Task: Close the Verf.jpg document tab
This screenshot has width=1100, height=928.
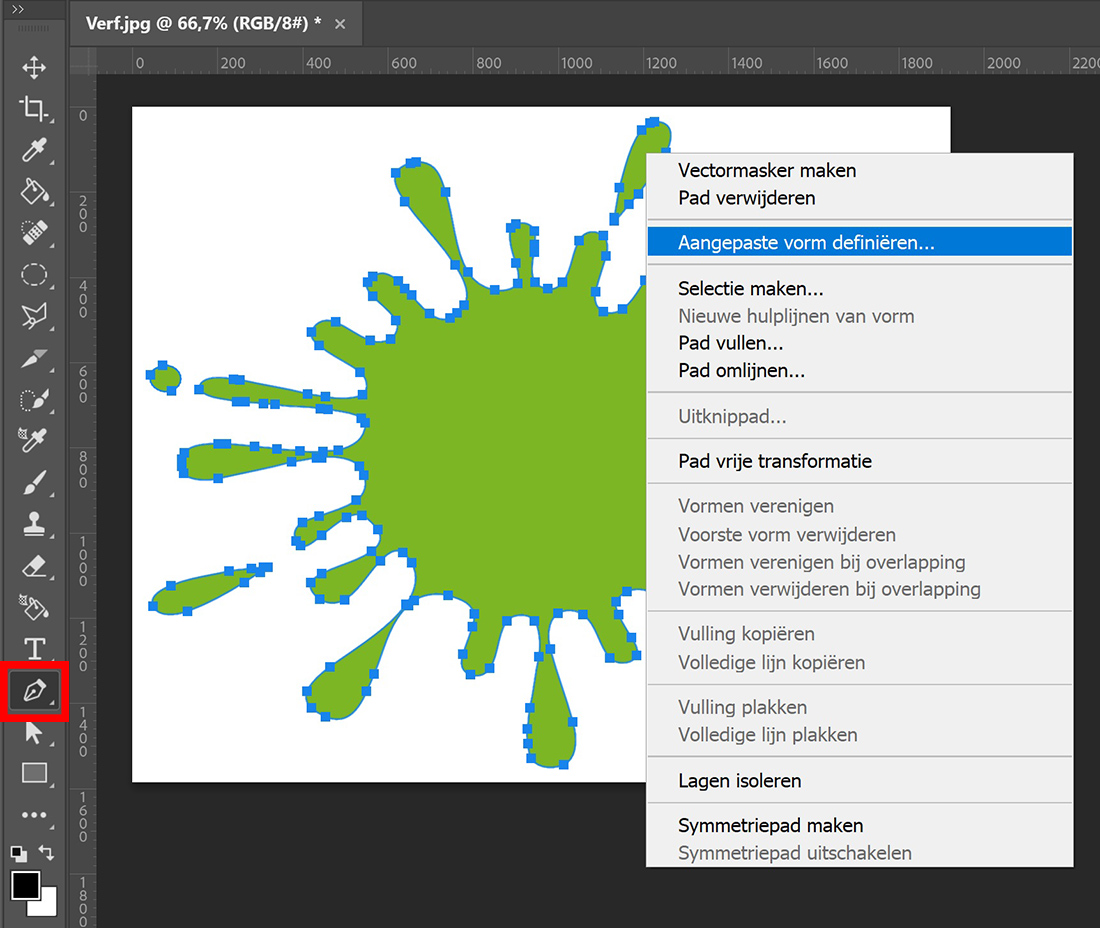Action: click(340, 23)
